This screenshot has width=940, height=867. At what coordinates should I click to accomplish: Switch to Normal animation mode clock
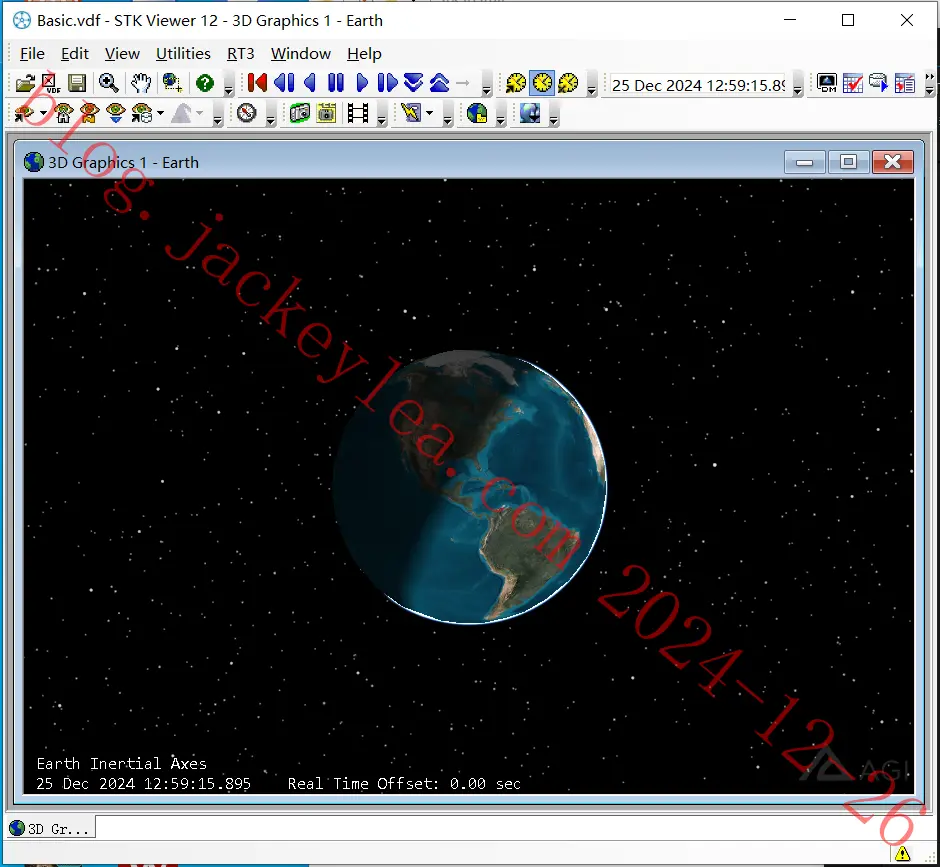tap(516, 83)
